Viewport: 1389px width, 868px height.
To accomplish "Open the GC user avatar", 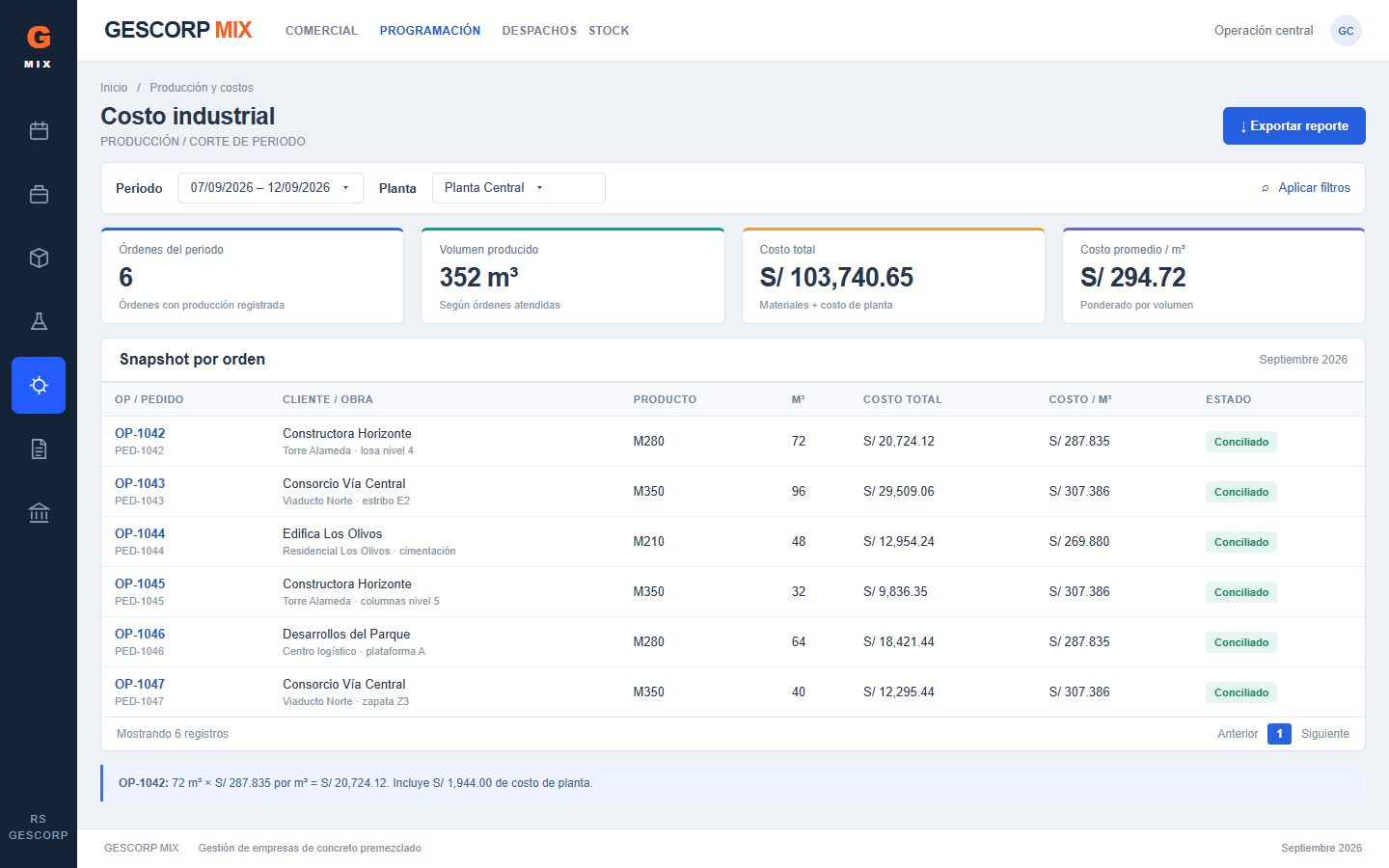I will (1346, 31).
